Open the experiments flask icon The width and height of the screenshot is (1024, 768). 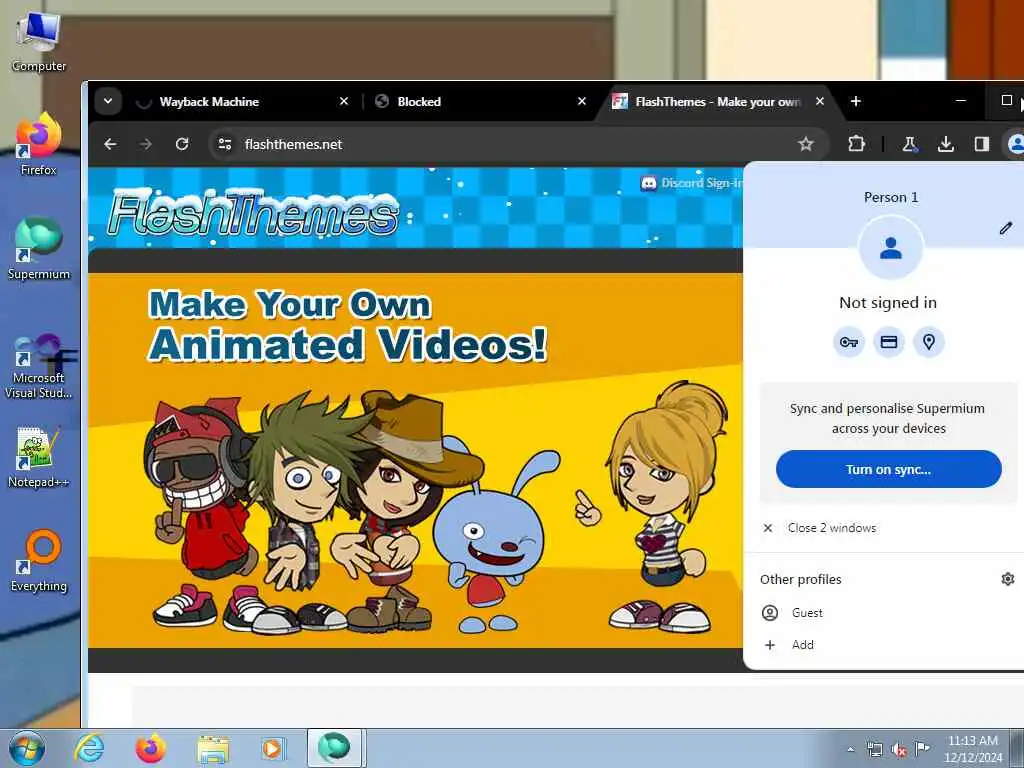(x=909, y=144)
